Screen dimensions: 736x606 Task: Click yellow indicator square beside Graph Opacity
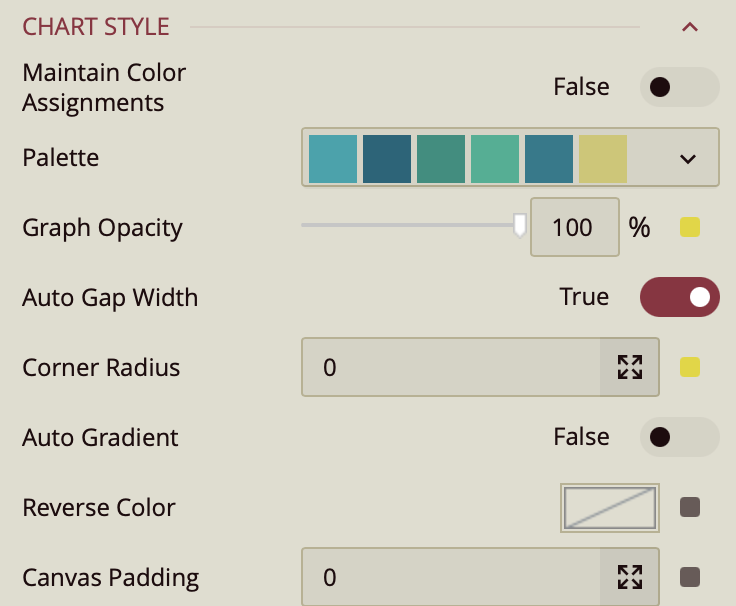point(690,227)
